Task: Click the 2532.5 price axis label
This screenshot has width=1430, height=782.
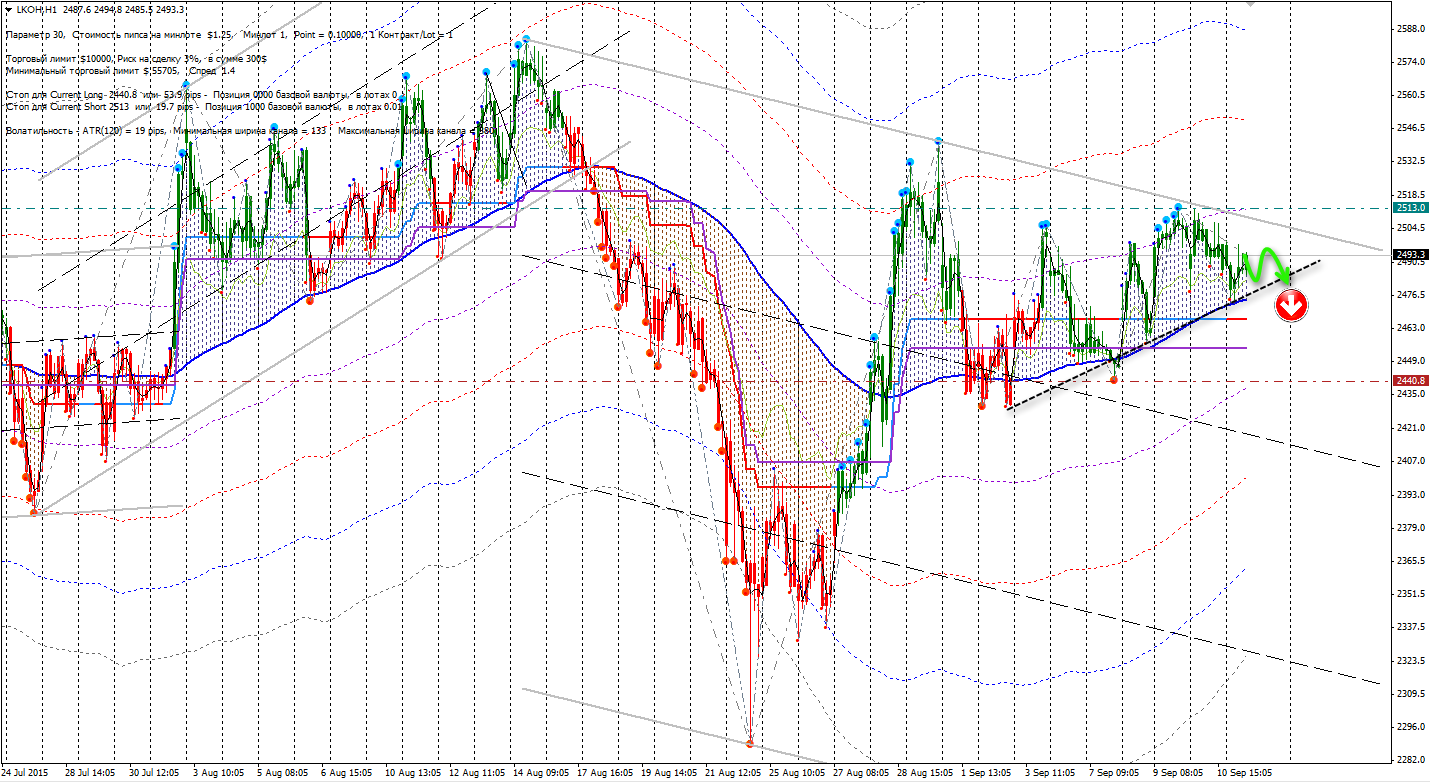Action: pos(1409,161)
